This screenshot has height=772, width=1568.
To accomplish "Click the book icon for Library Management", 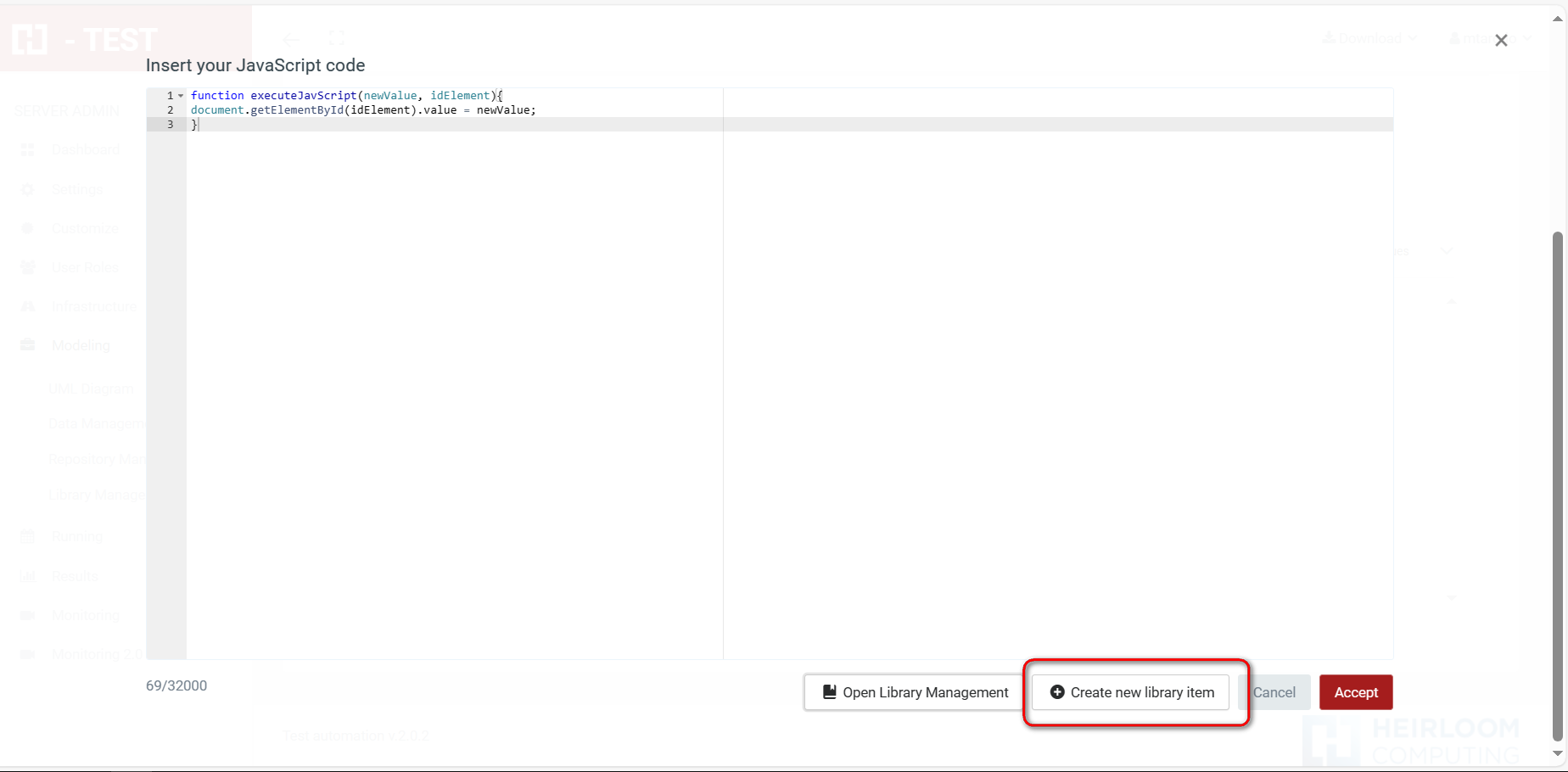I will point(829,692).
